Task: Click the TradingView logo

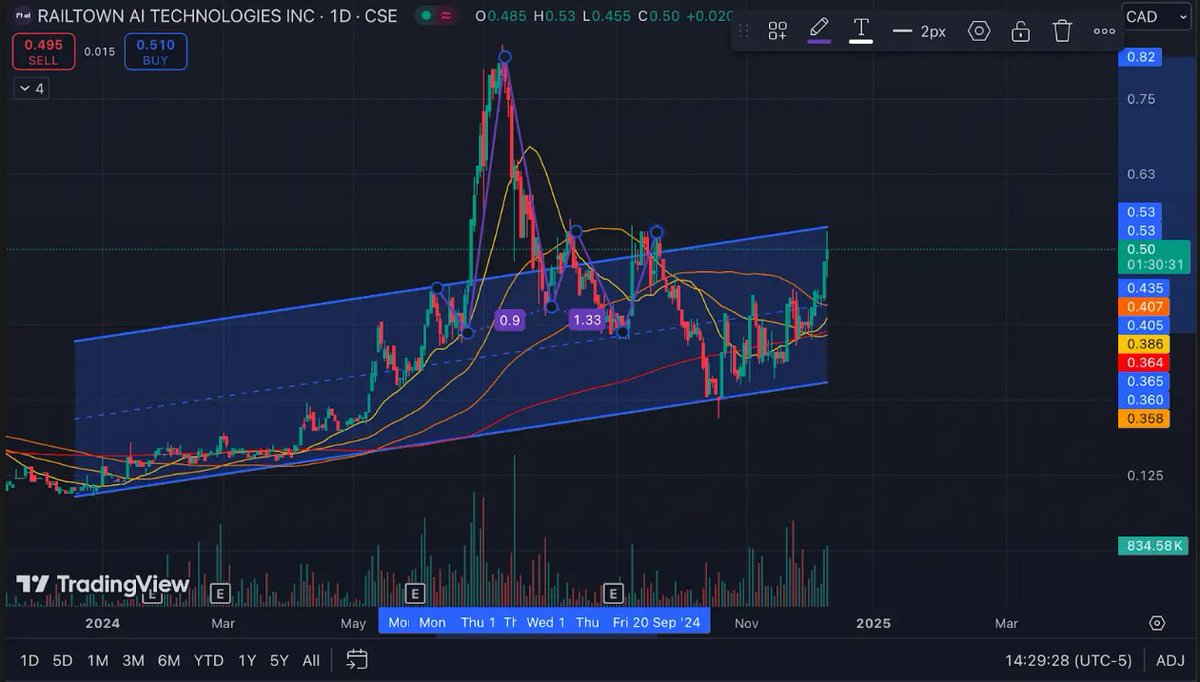Action: coord(103,584)
